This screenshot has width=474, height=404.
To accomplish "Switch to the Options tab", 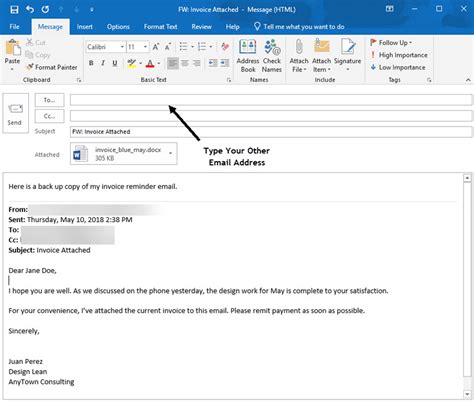I will tap(118, 27).
